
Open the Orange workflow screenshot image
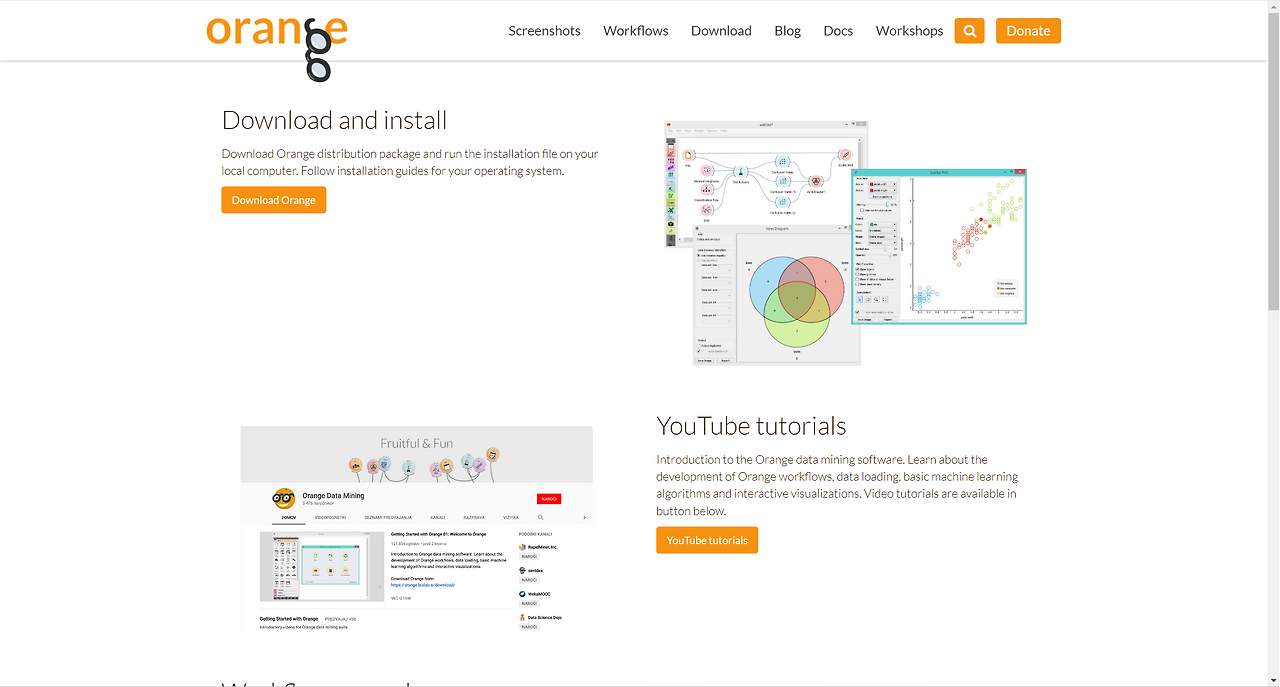pos(845,243)
